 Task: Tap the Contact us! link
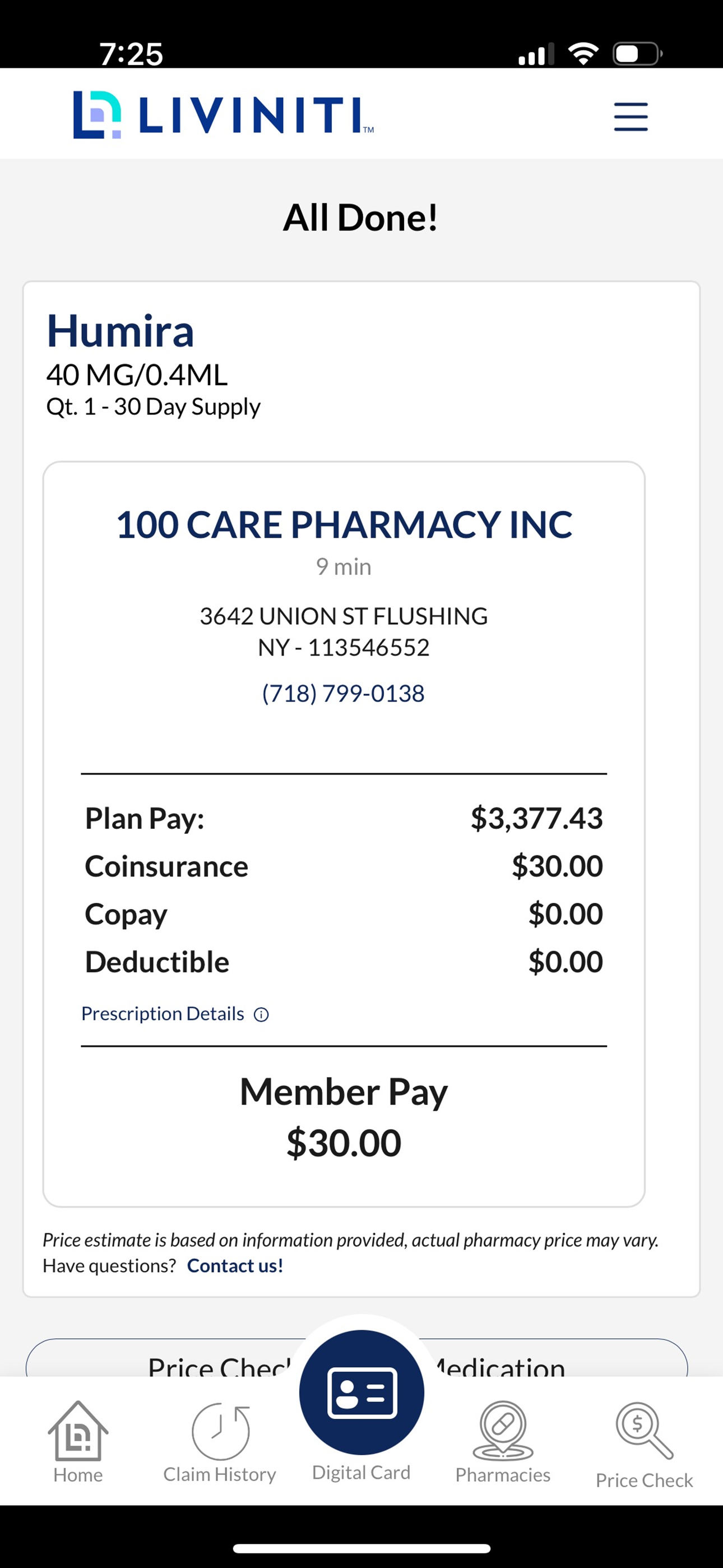pyautogui.click(x=235, y=1266)
